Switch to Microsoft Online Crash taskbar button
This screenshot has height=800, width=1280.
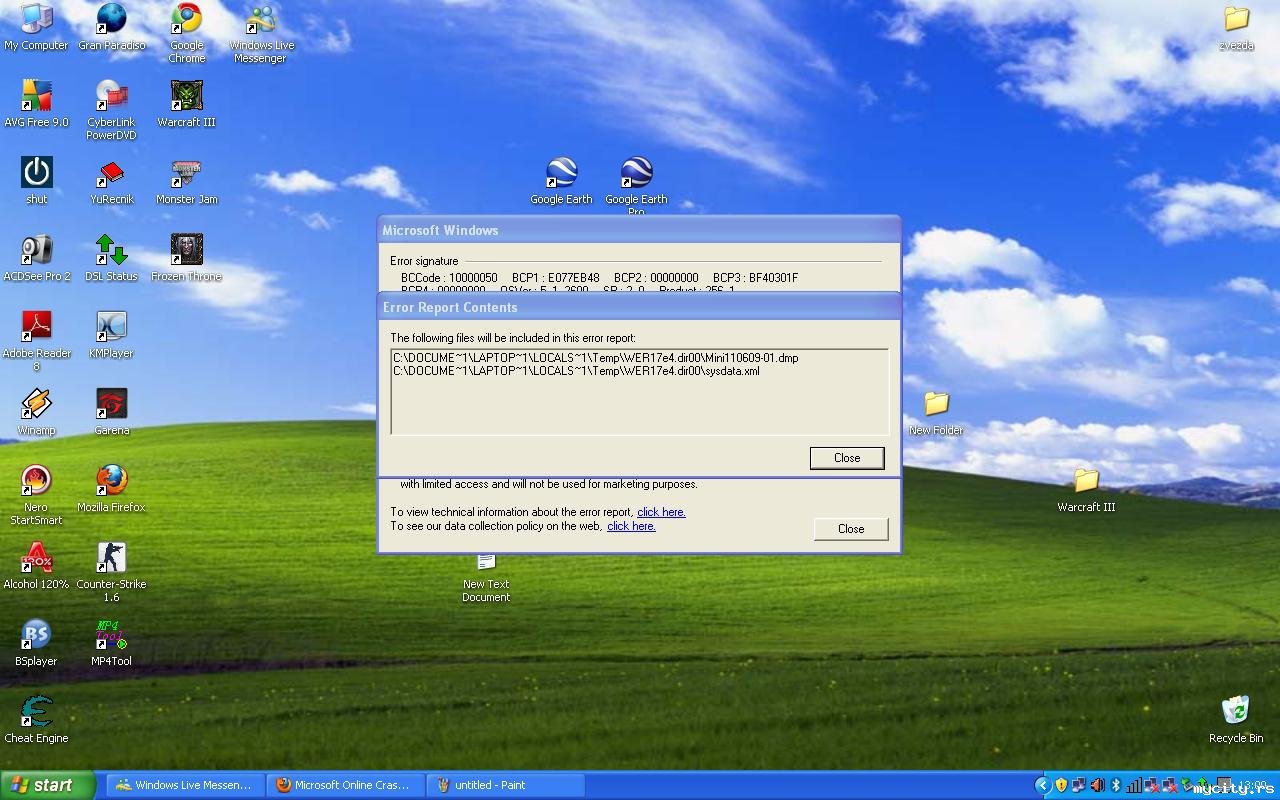point(345,785)
